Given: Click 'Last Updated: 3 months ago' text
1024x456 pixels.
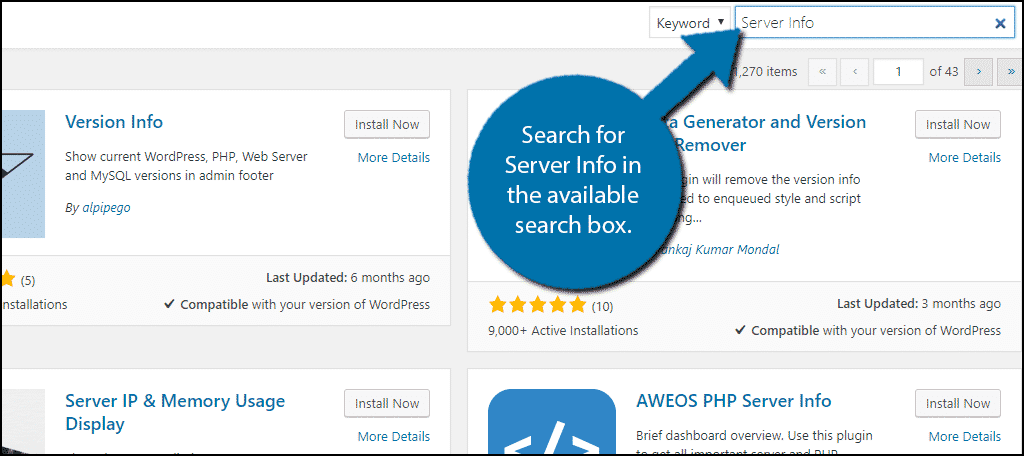Looking at the screenshot, I should click(x=919, y=304).
